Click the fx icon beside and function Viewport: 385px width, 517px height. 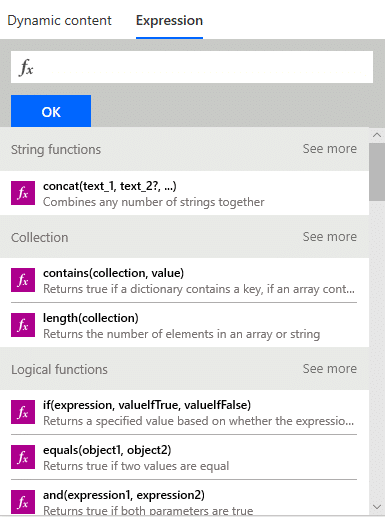23,502
